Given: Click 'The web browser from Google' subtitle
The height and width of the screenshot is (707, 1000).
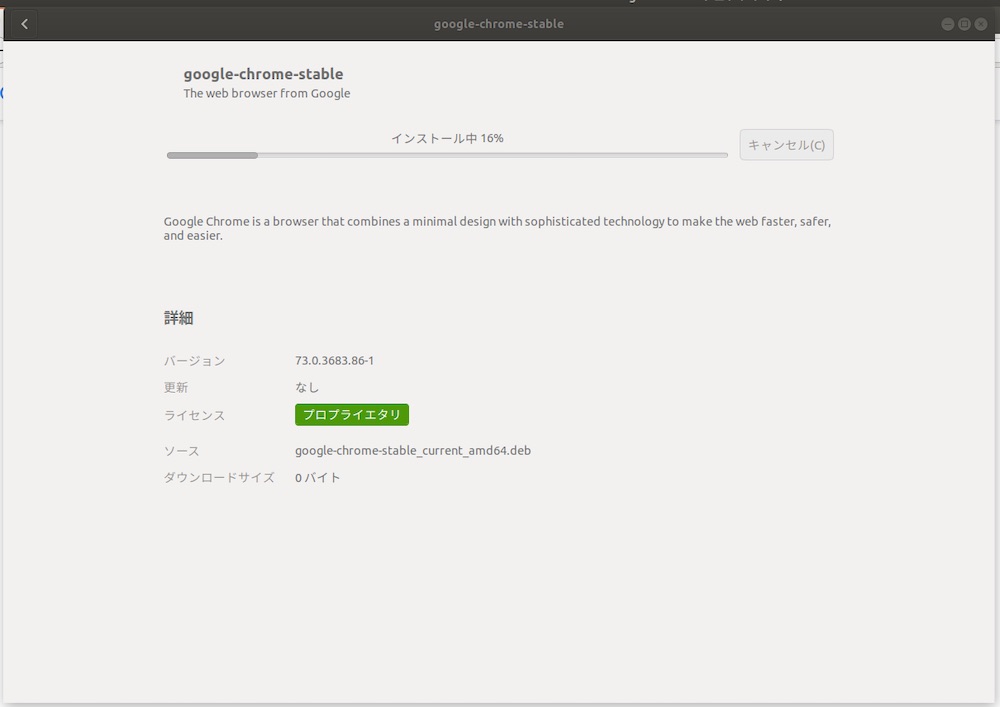Looking at the screenshot, I should (x=267, y=93).
